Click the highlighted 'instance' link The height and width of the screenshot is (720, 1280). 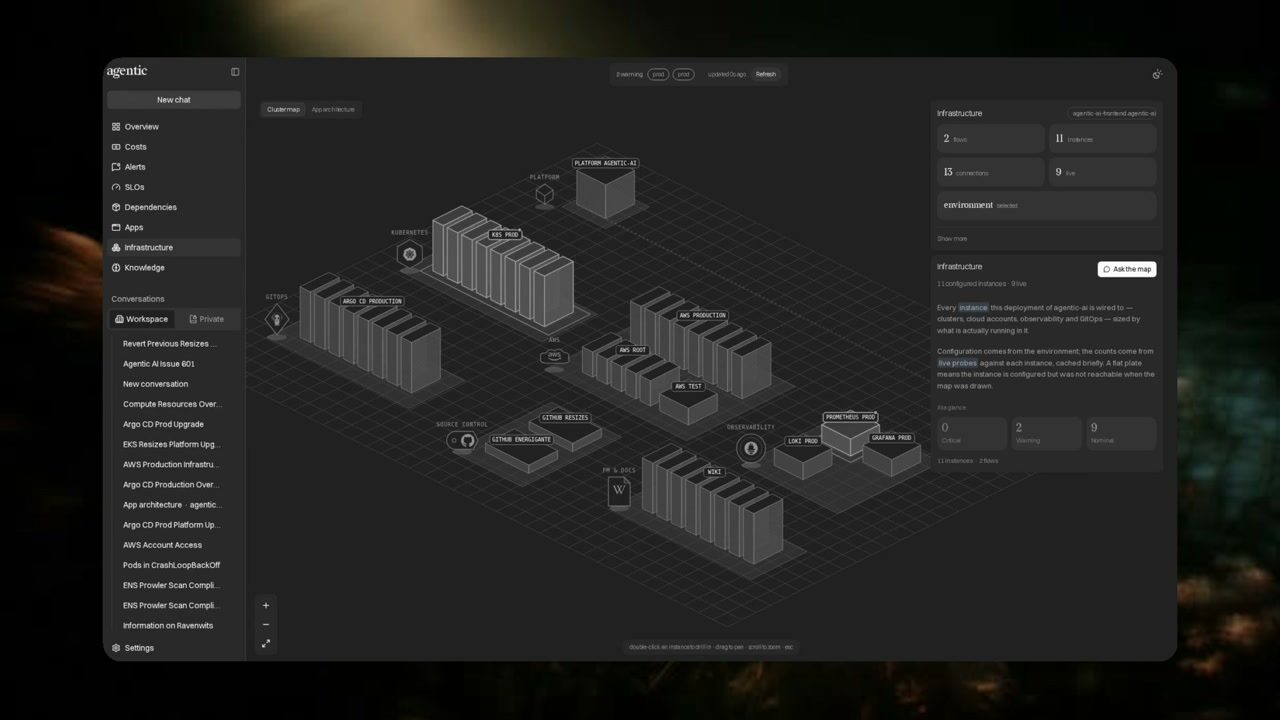coord(973,307)
